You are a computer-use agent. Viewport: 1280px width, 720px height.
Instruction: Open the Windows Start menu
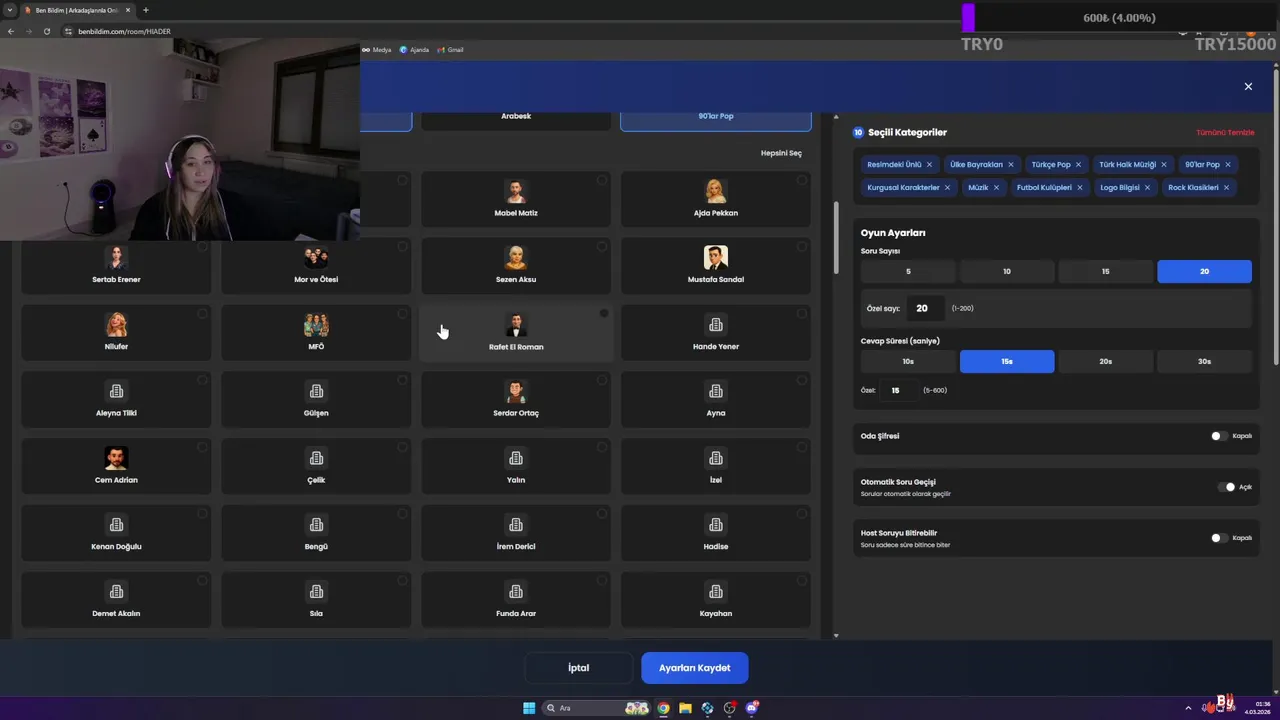(529, 708)
